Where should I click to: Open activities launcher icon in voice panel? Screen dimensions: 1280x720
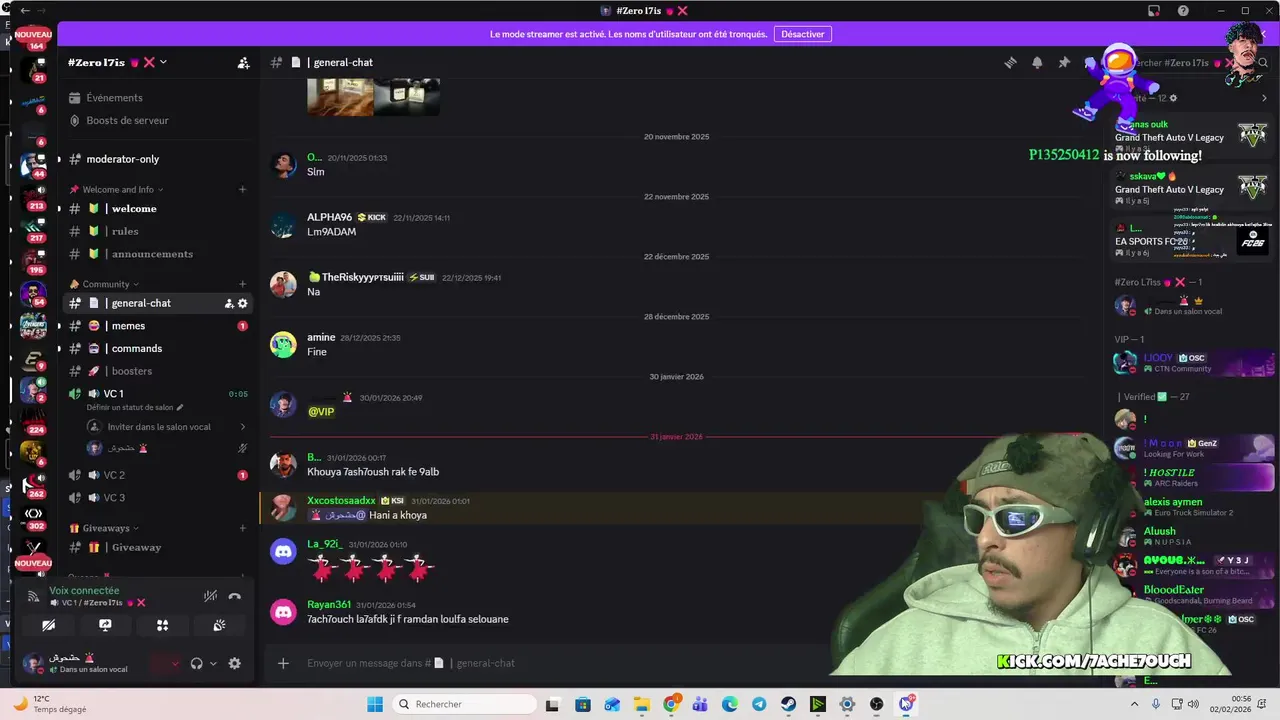click(162, 625)
